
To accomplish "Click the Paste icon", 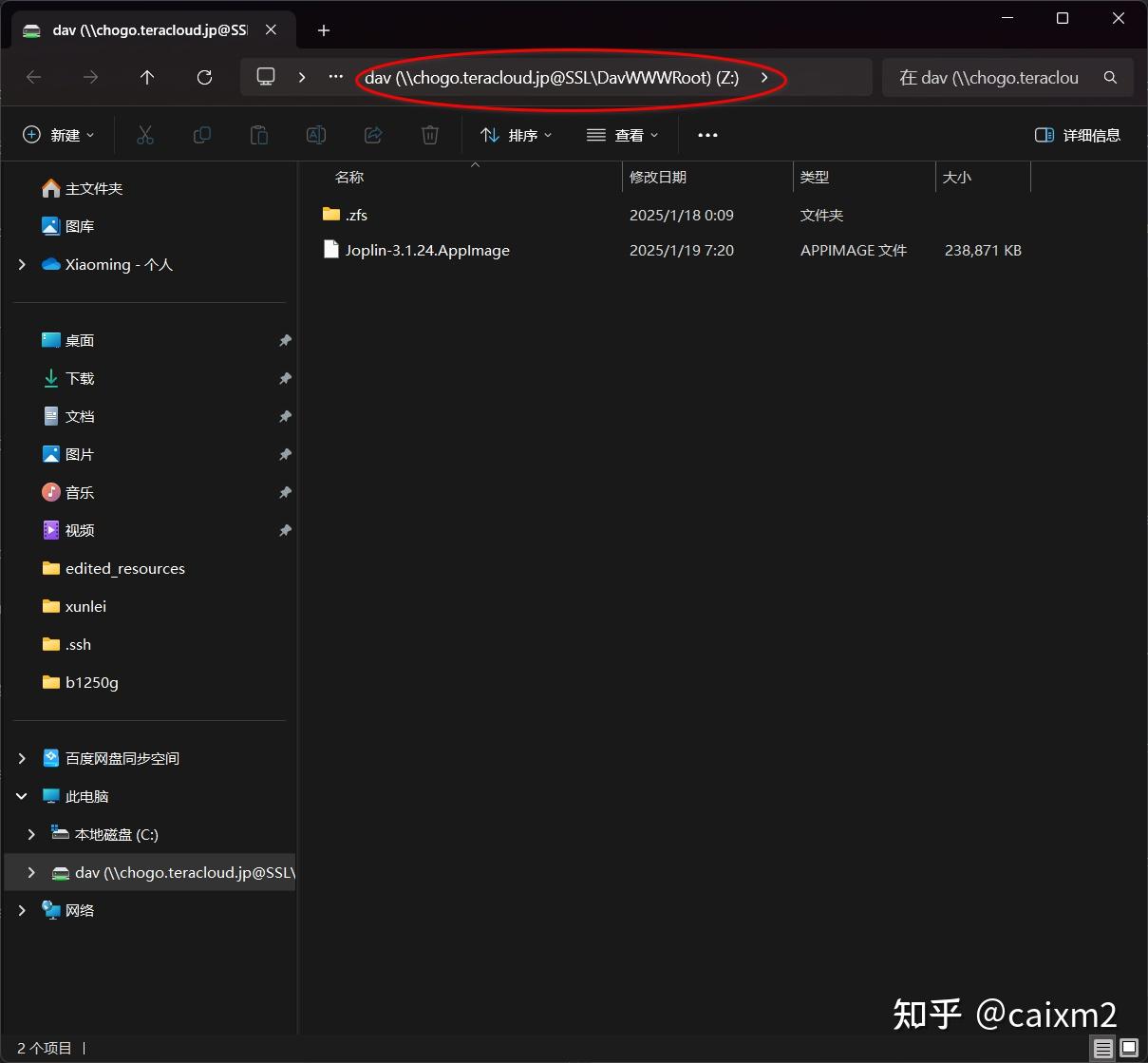I will tap(258, 135).
